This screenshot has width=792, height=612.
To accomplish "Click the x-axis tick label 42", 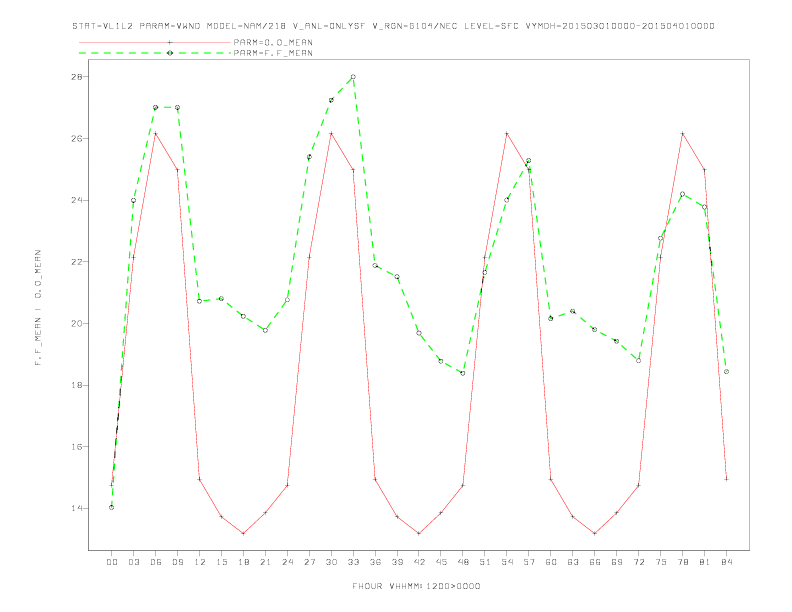I will tap(419, 562).
